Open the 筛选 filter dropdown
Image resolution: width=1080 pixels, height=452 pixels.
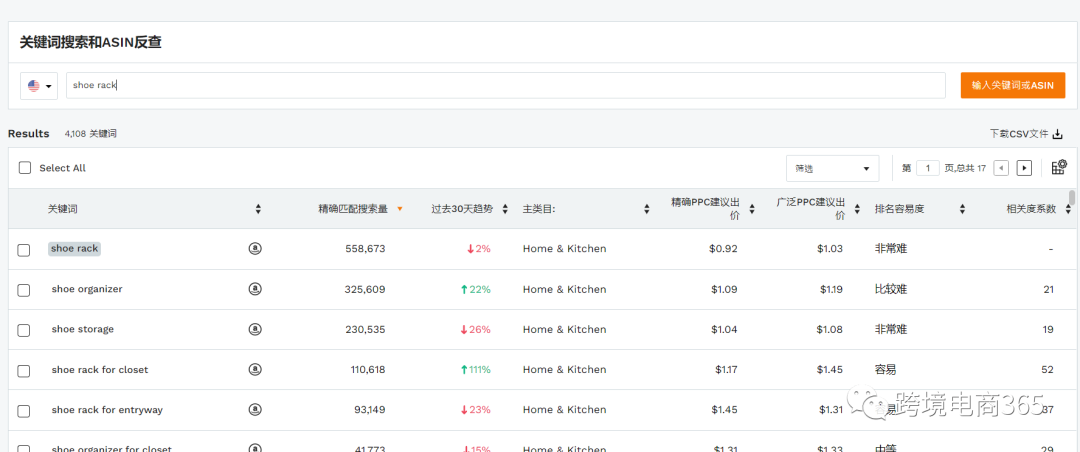[x=833, y=168]
